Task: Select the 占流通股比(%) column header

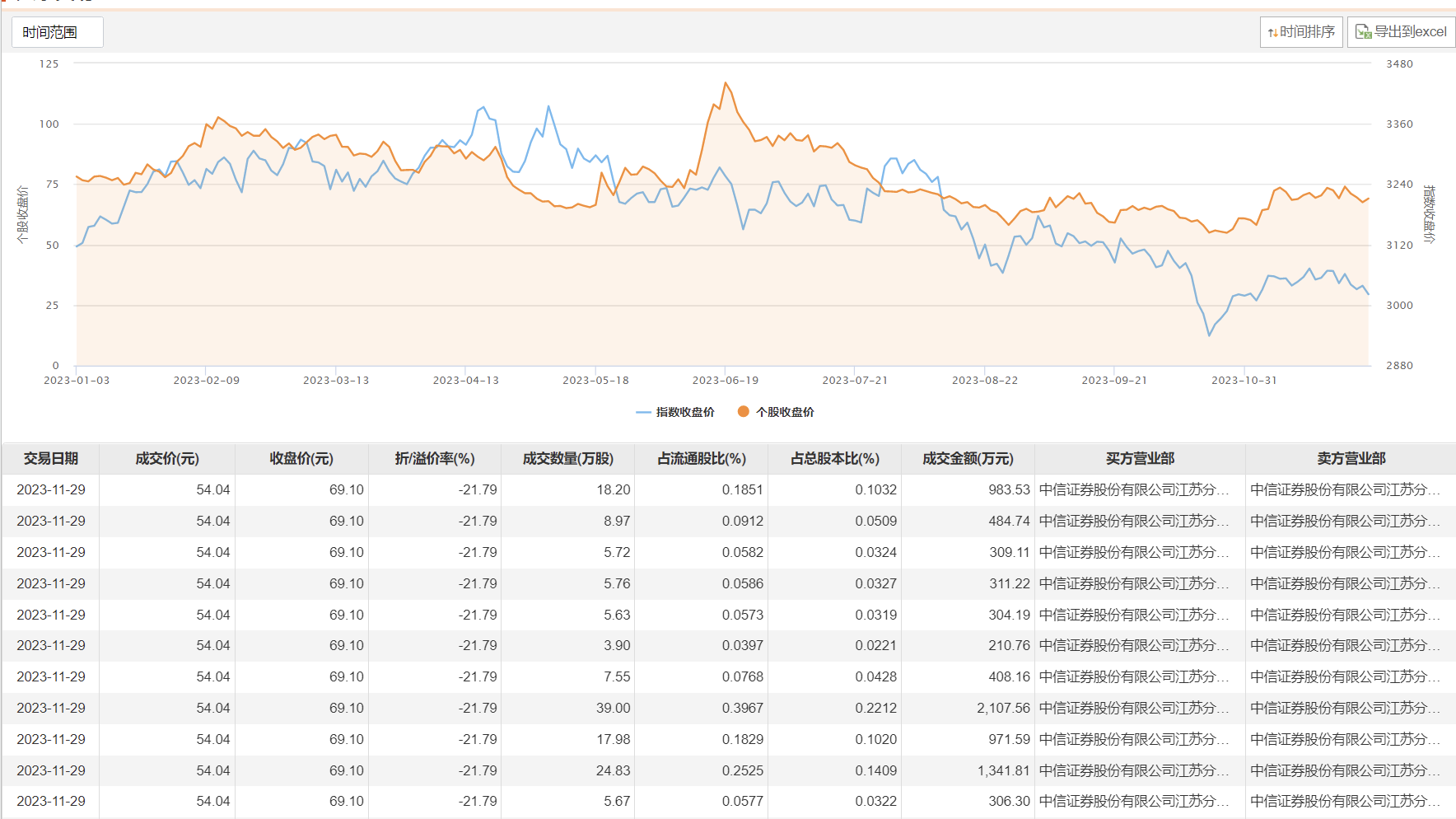Action: point(702,459)
